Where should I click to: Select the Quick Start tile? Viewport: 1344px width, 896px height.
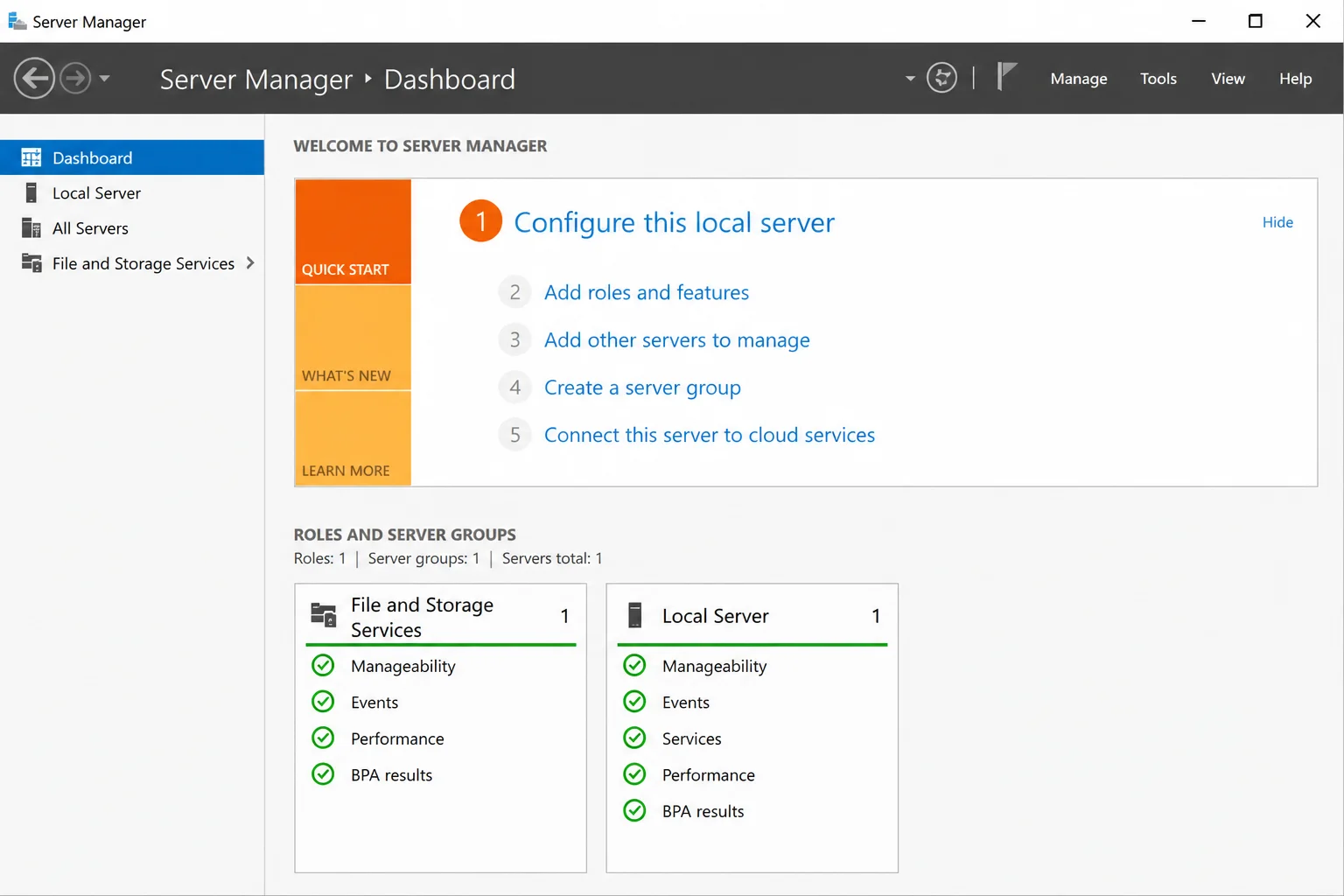click(353, 232)
